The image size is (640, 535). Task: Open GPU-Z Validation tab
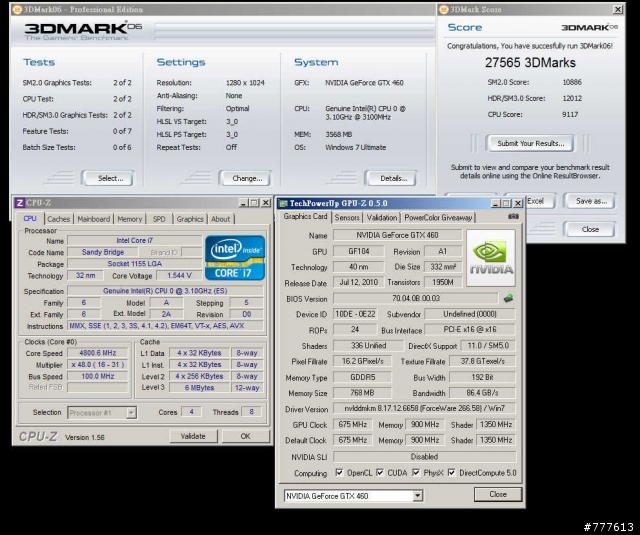click(x=382, y=218)
